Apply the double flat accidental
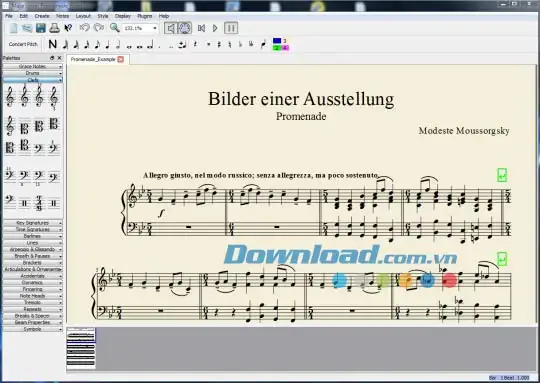This screenshot has height=383, width=540. tap(251, 44)
